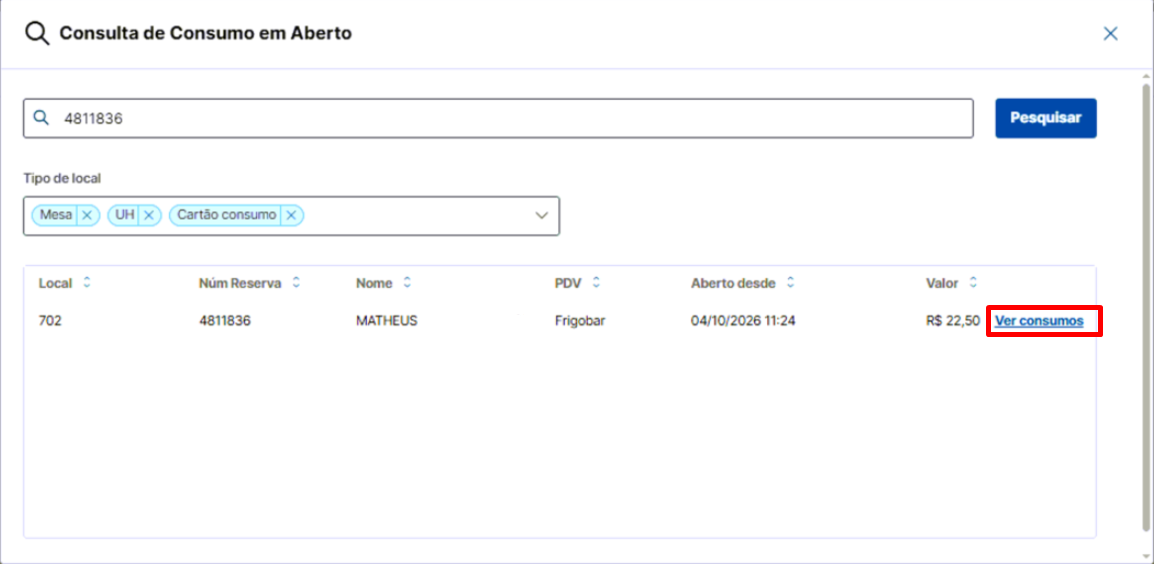Select the date cell 04/10/2026 11:24
Viewport: 1154px width, 564px height.
[x=743, y=321]
